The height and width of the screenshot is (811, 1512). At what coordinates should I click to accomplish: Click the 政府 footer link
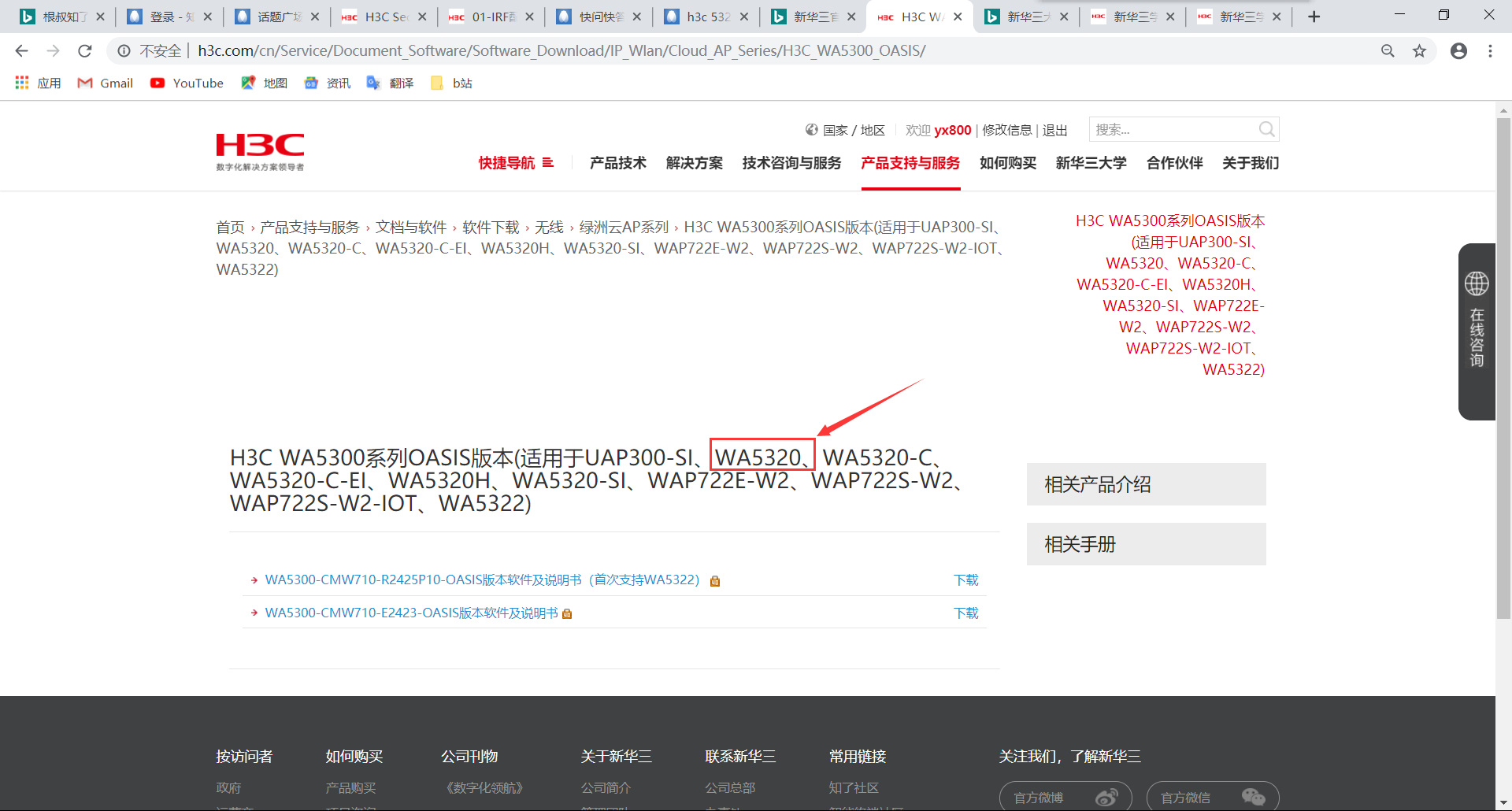click(228, 788)
